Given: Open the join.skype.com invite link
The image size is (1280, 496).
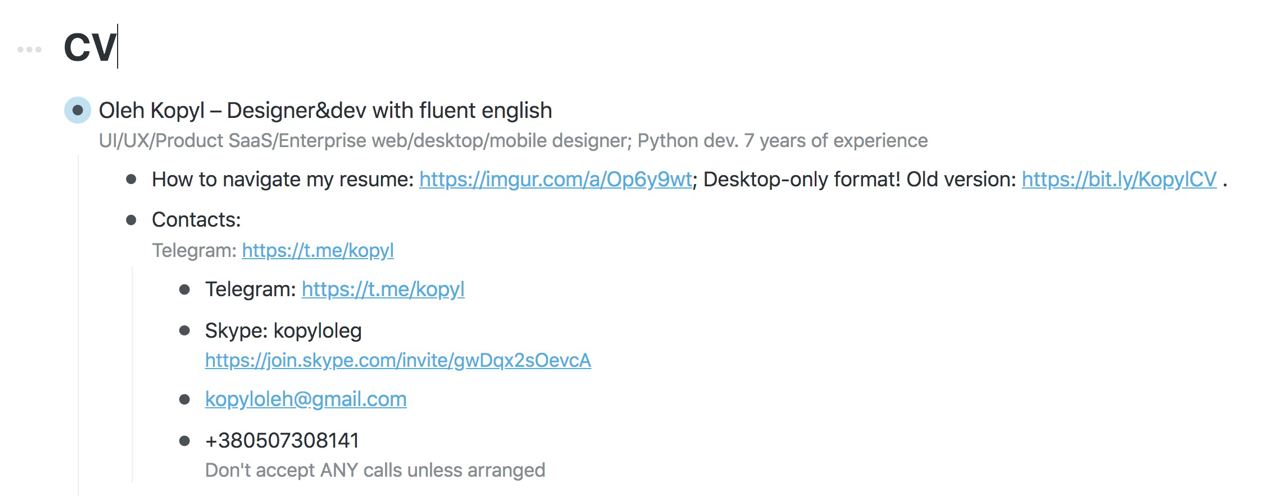Looking at the screenshot, I should (x=398, y=360).
